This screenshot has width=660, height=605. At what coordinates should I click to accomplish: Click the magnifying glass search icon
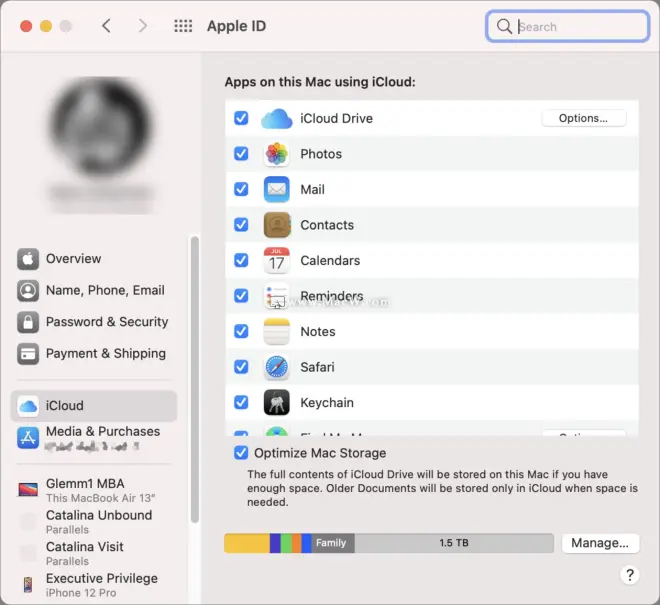click(x=504, y=27)
